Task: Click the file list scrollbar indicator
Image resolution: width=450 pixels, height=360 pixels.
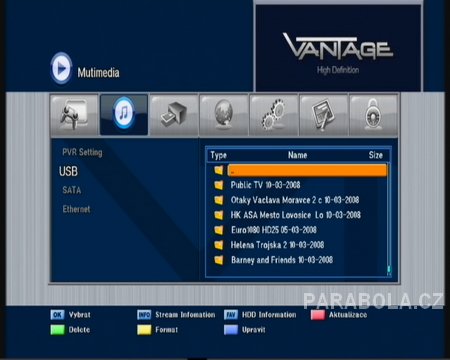Action: pos(389,269)
